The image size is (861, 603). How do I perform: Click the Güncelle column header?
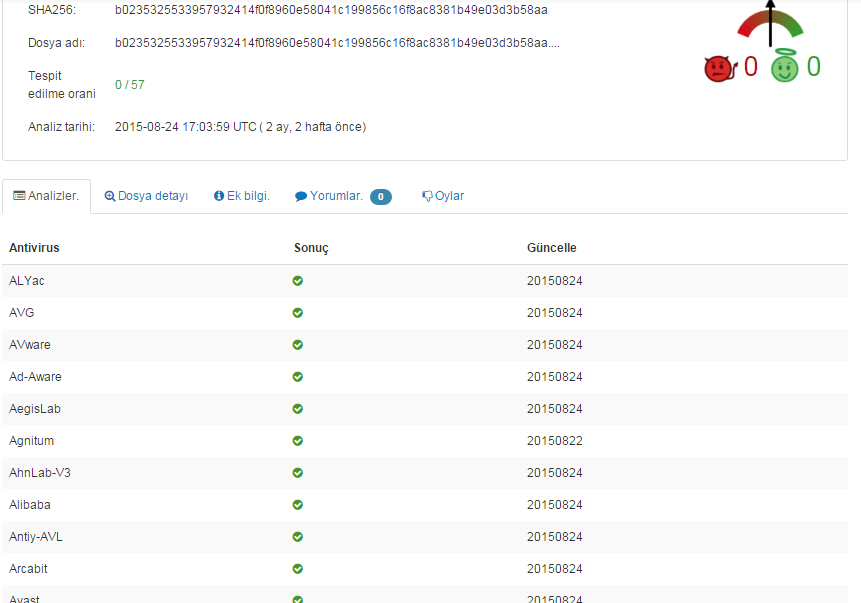(551, 248)
